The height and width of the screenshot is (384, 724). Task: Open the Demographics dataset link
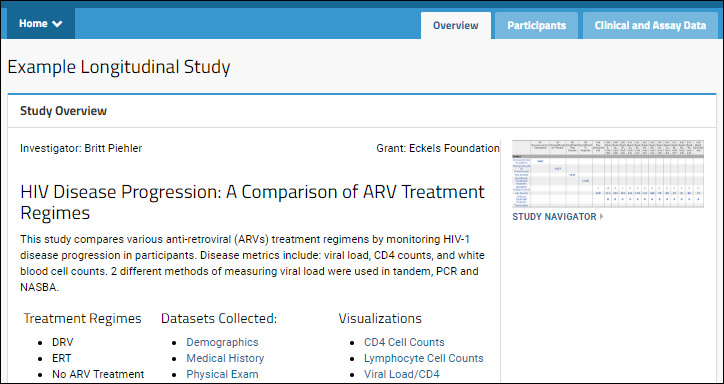(x=222, y=342)
